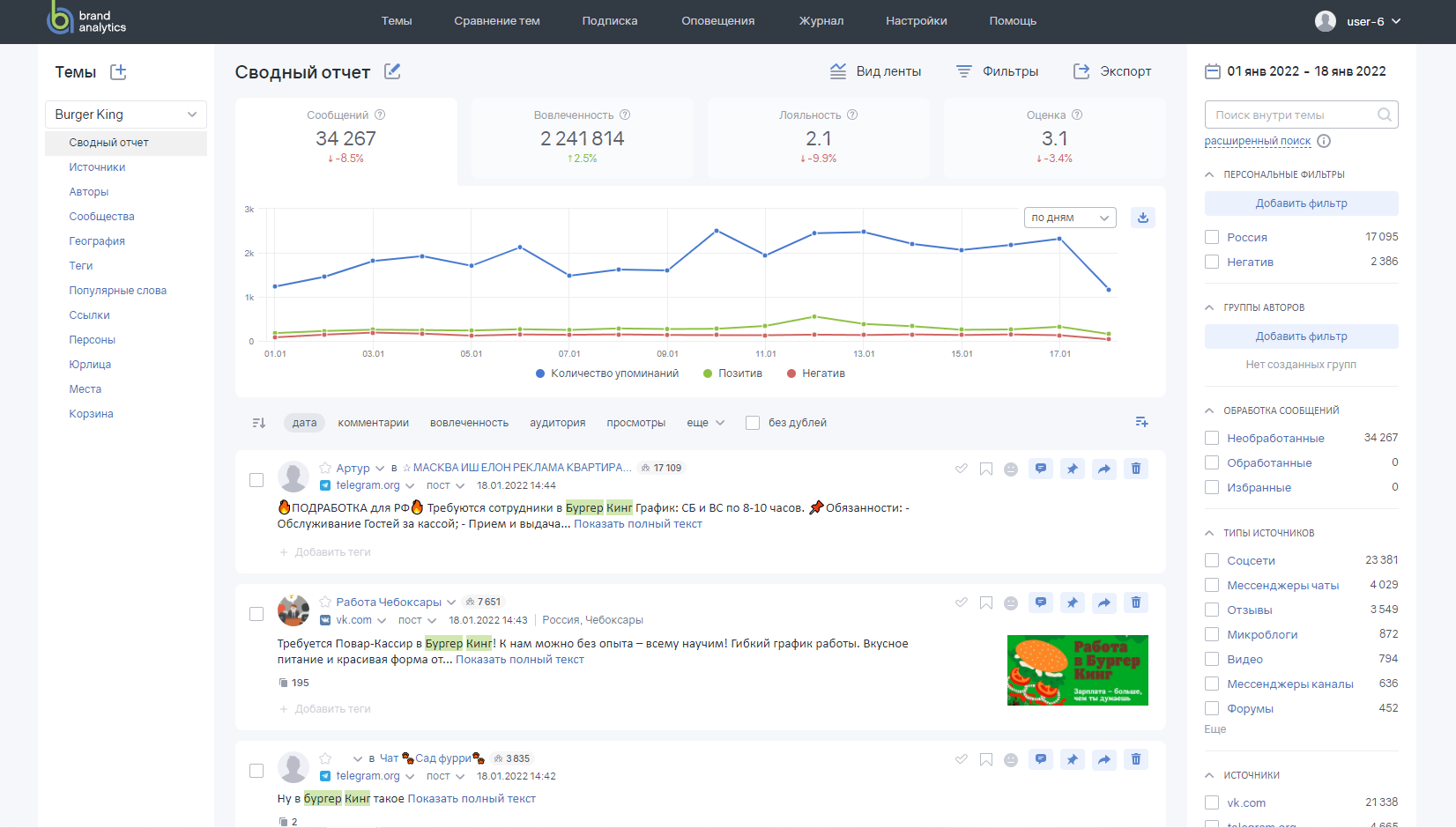
Task: Check the Избранные filter
Action: (x=1212, y=487)
